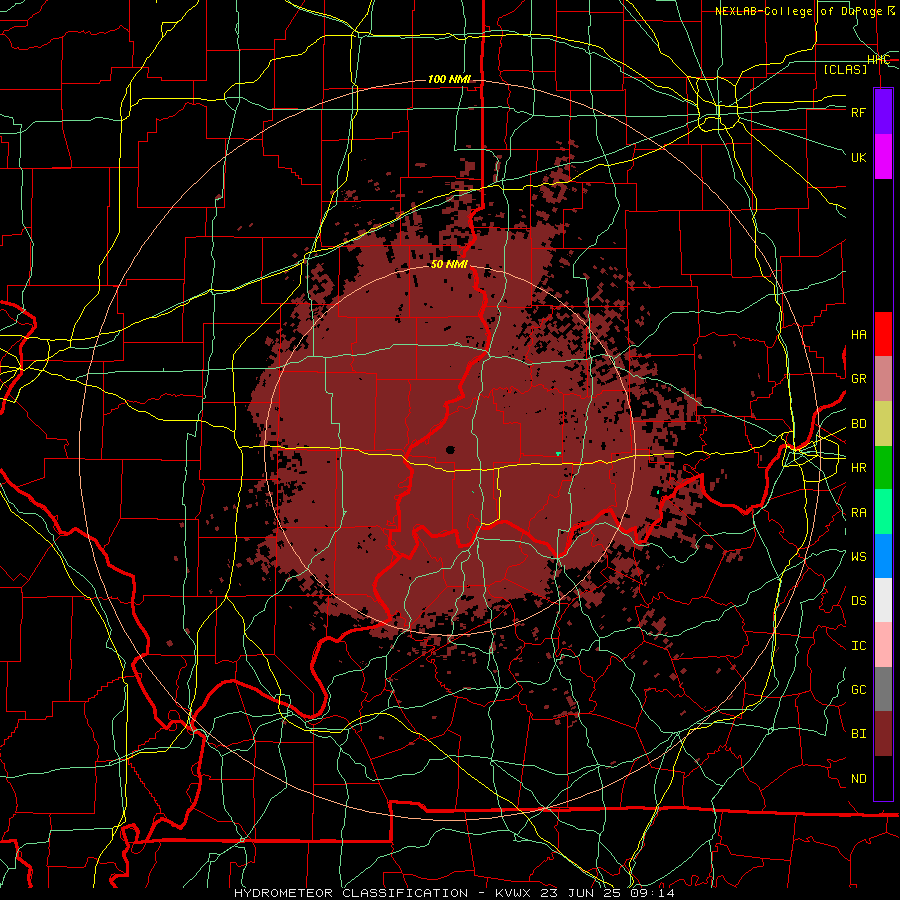Click the UK legend label
The height and width of the screenshot is (900, 900).
[858, 157]
